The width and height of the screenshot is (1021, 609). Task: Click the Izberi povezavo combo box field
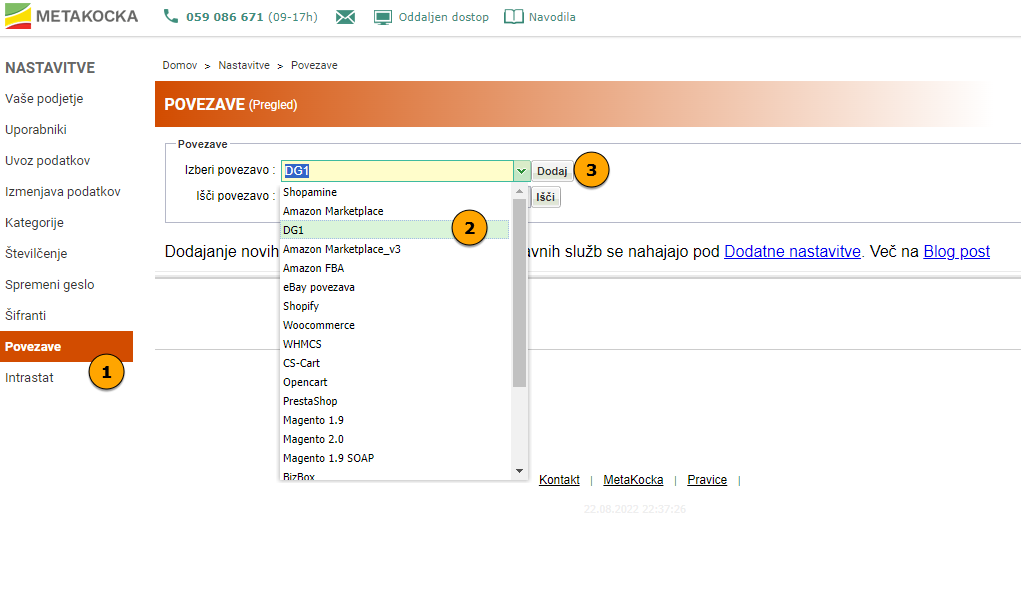click(x=397, y=171)
